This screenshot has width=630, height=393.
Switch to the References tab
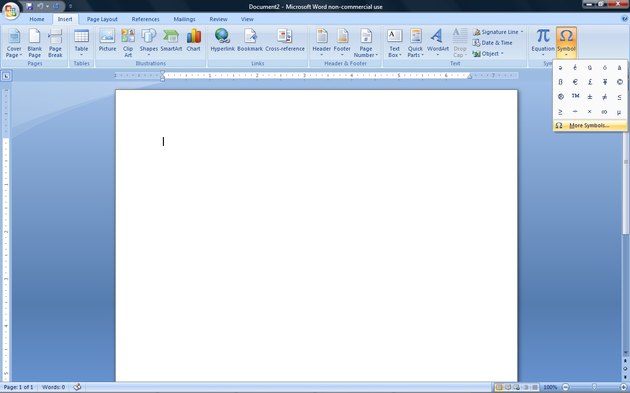145,19
